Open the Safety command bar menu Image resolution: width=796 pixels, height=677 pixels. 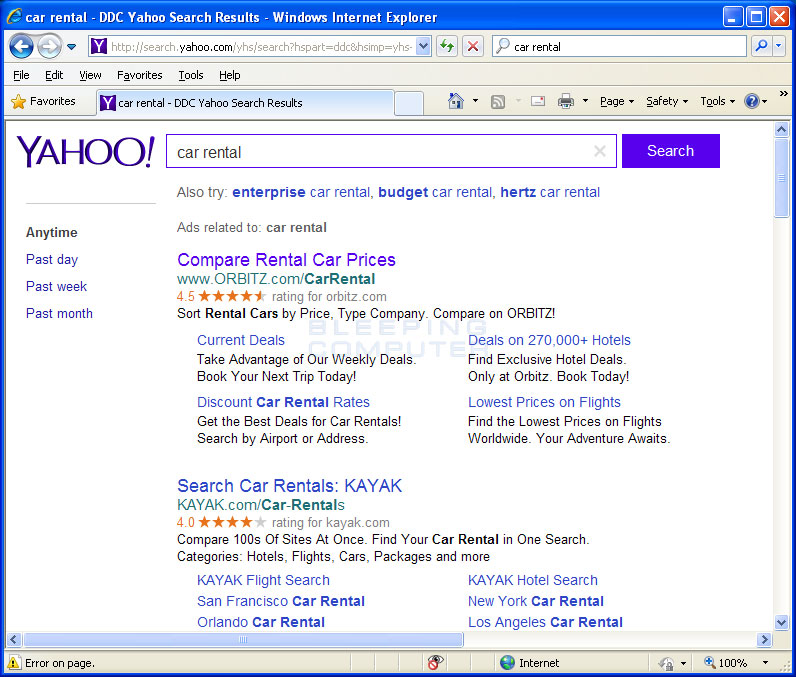click(667, 101)
